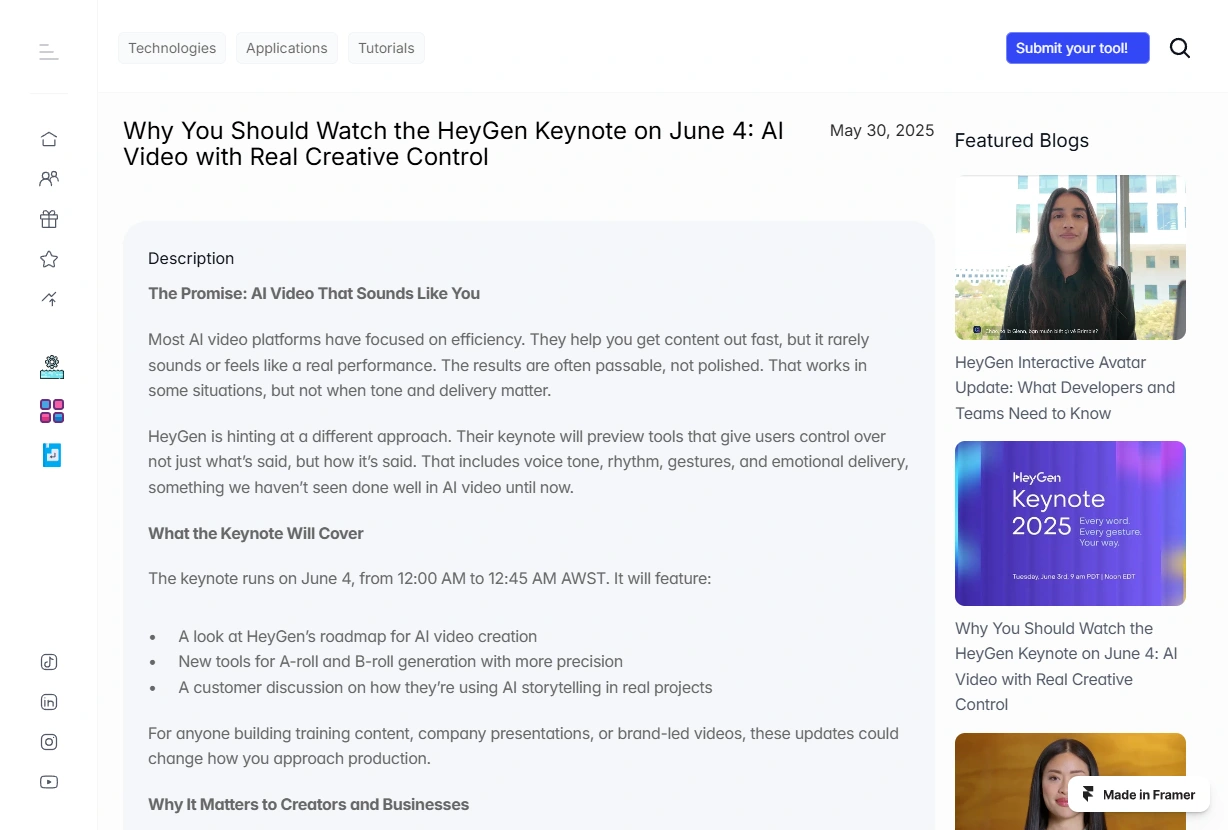Open the Technologies menu item
The height and width of the screenshot is (830, 1228).
tap(172, 48)
